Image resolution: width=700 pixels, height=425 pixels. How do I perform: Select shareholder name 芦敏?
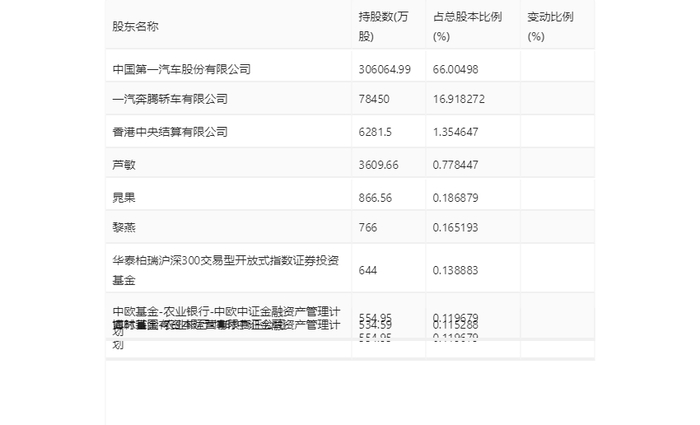tap(124, 165)
